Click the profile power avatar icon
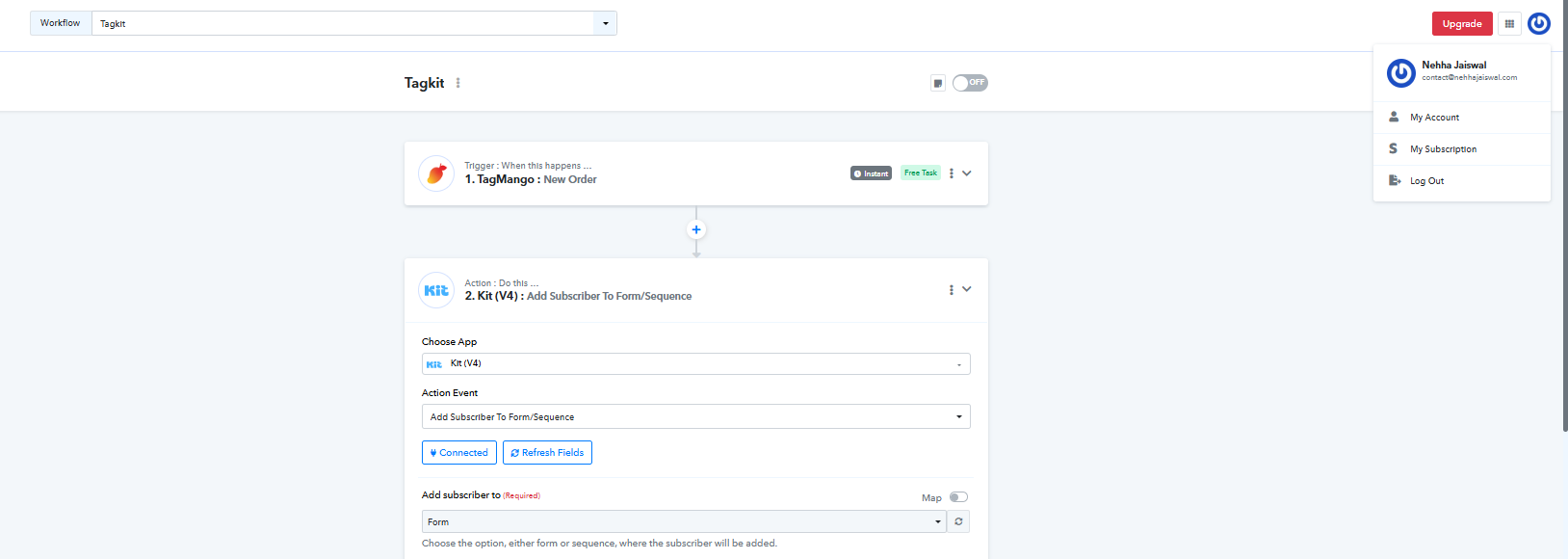Viewport: 1568px width, 559px height. [x=1539, y=23]
